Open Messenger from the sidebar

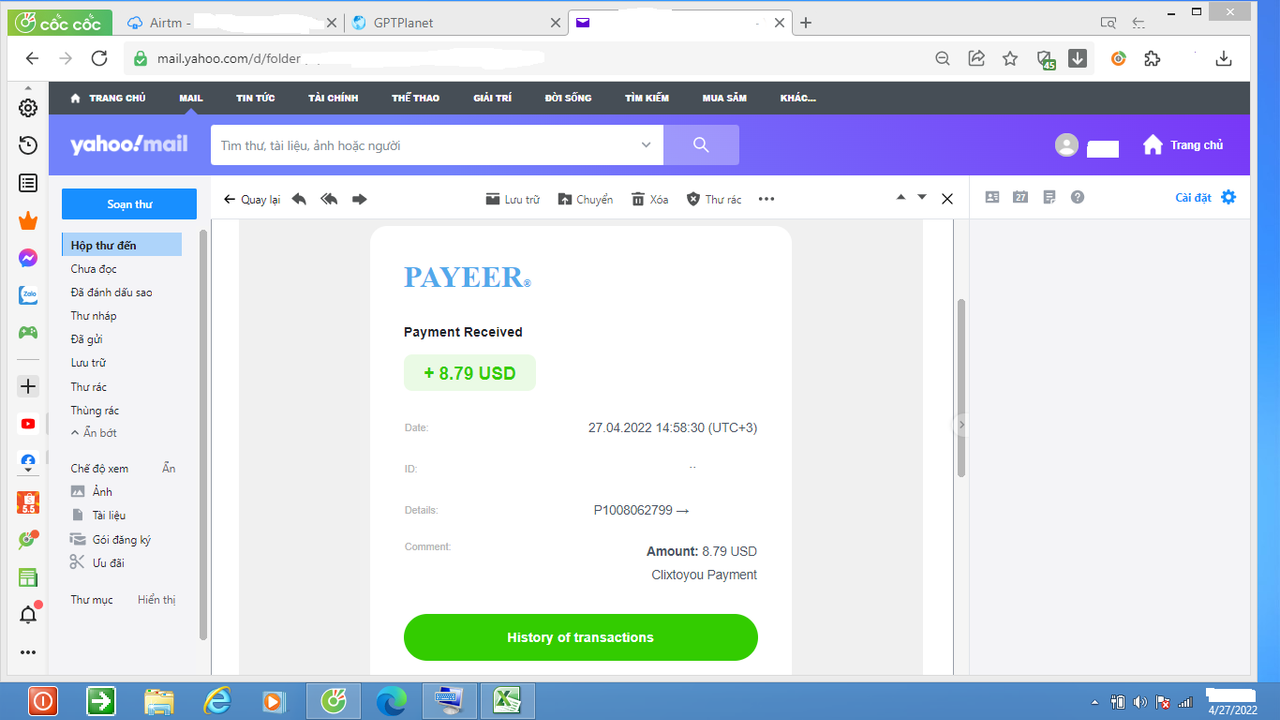[x=28, y=258]
